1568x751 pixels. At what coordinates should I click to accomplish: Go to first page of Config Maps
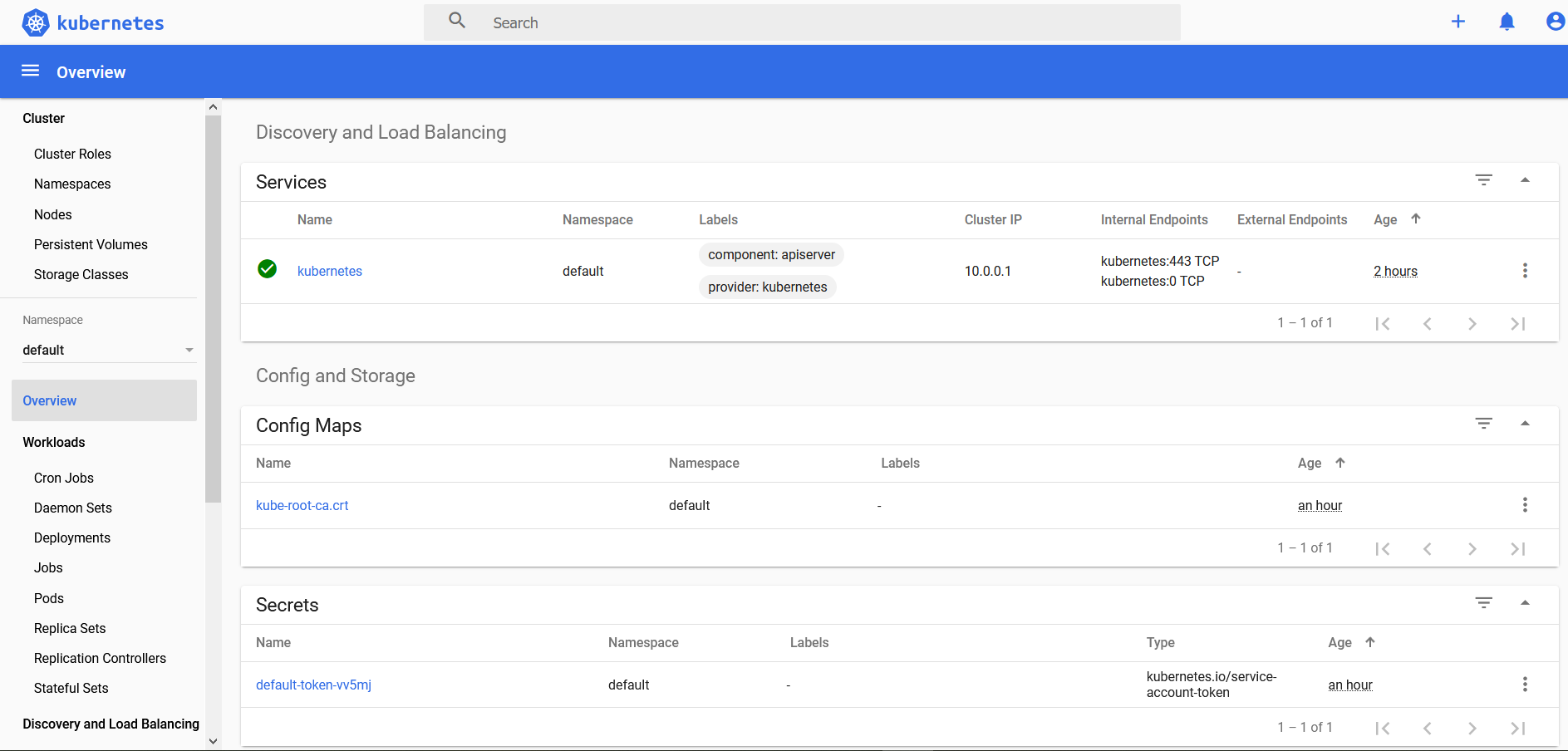1383,549
